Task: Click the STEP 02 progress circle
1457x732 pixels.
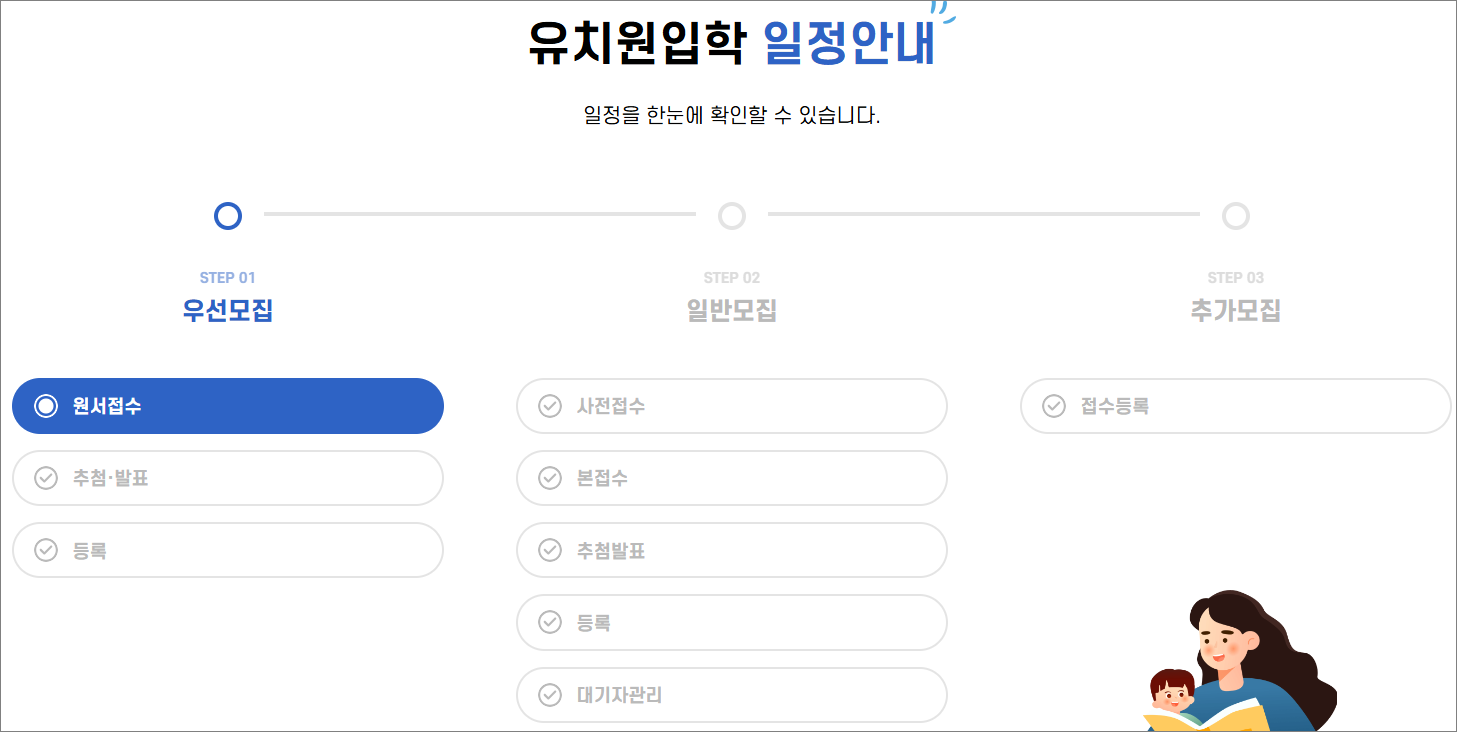Action: 731,215
